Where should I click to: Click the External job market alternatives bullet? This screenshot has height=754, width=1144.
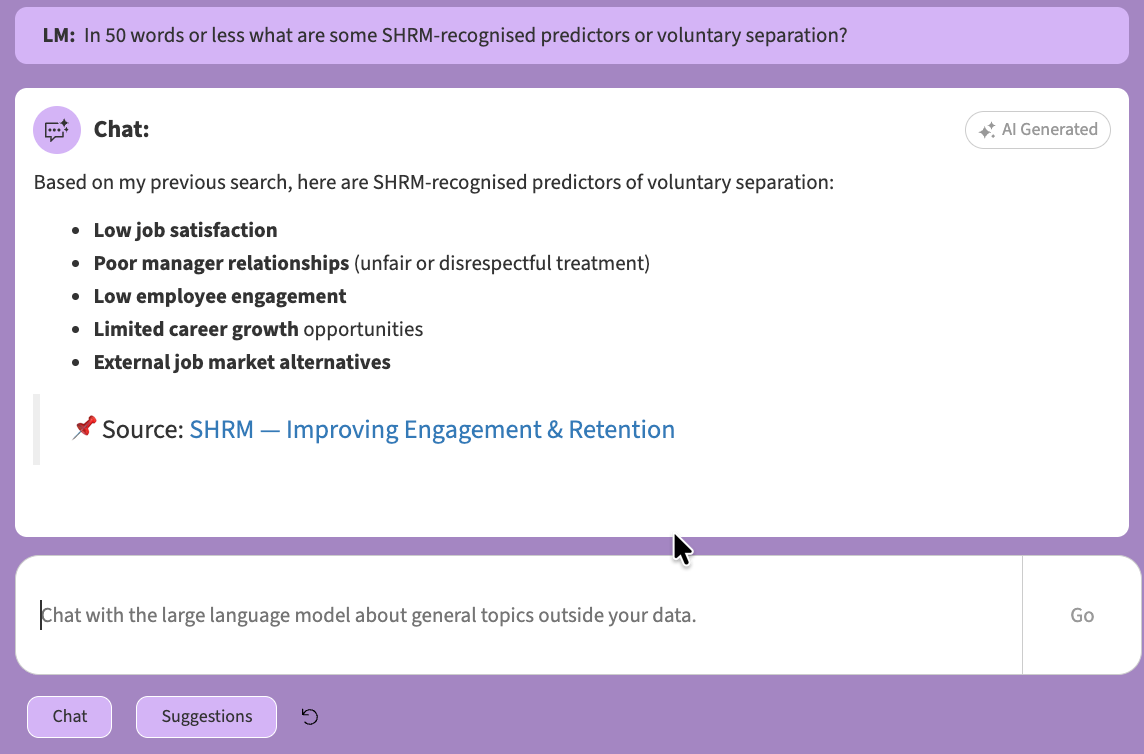(241, 363)
